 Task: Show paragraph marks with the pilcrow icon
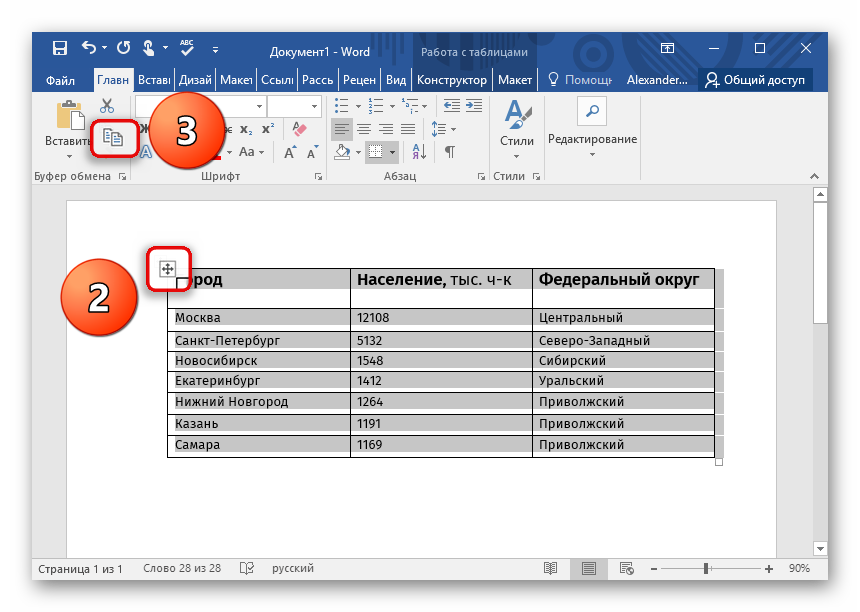coord(450,152)
